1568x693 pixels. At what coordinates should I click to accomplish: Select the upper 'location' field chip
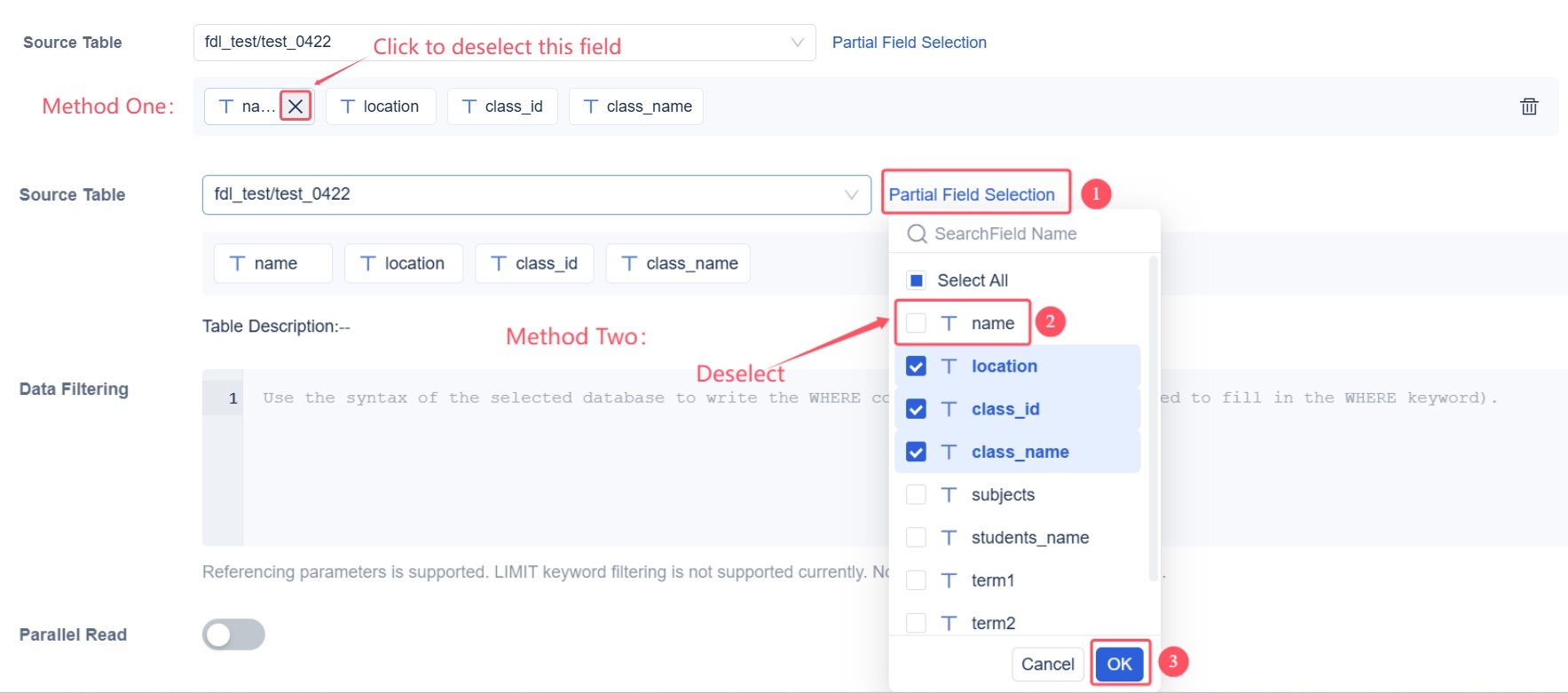tap(381, 106)
